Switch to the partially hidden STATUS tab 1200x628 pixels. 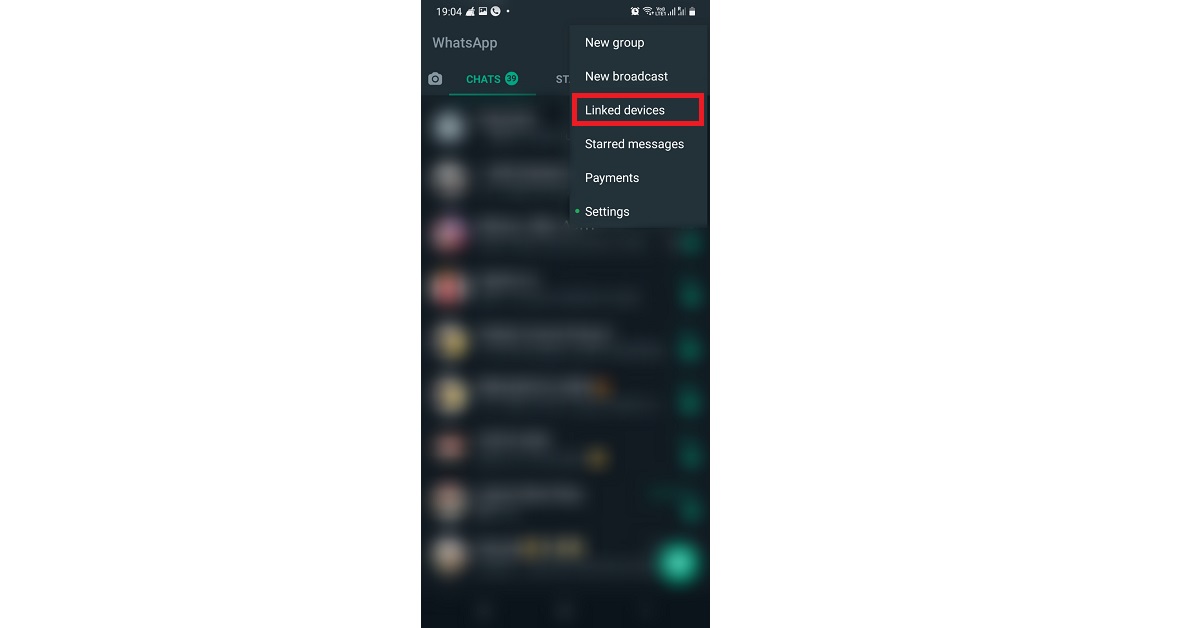(563, 79)
